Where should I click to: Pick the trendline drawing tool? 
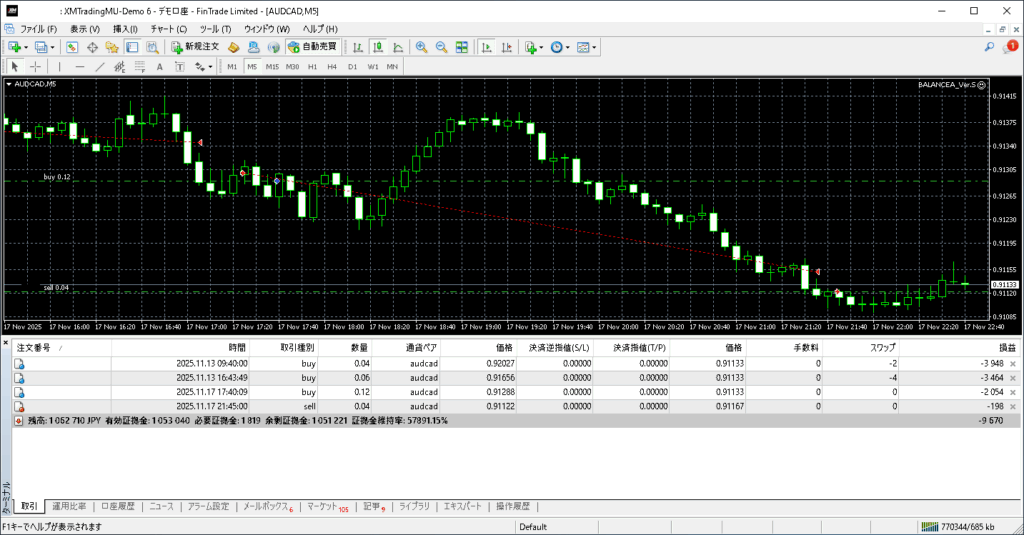tap(100, 67)
